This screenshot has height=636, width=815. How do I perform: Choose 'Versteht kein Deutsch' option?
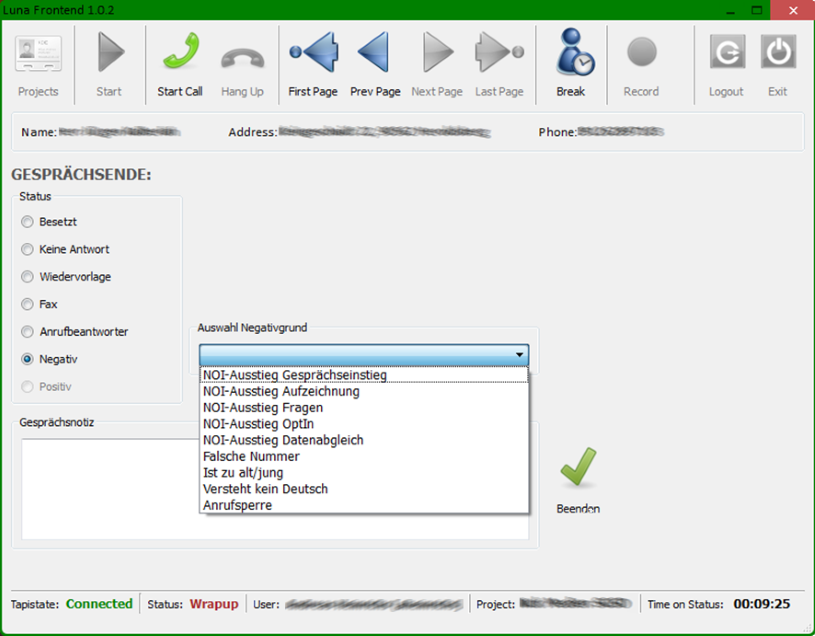[265, 489]
